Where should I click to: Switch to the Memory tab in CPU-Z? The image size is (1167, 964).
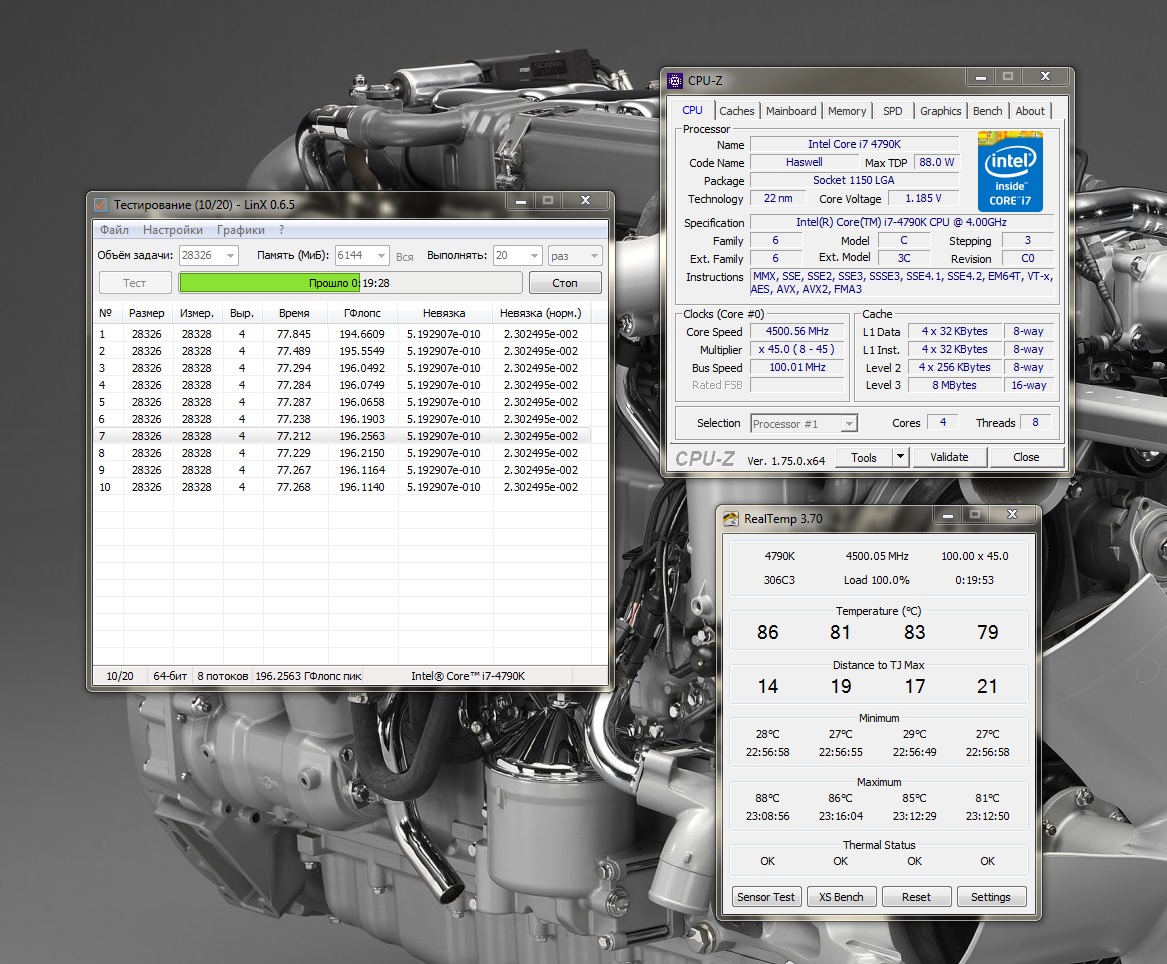(x=847, y=111)
